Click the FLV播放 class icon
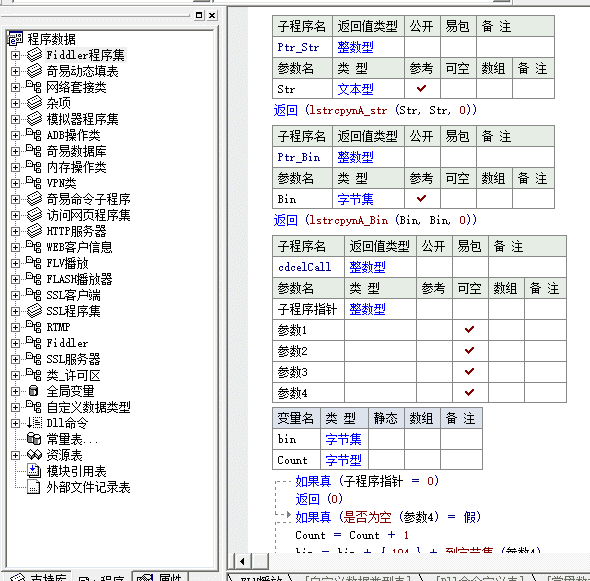The height and width of the screenshot is (581, 590). coord(34,263)
